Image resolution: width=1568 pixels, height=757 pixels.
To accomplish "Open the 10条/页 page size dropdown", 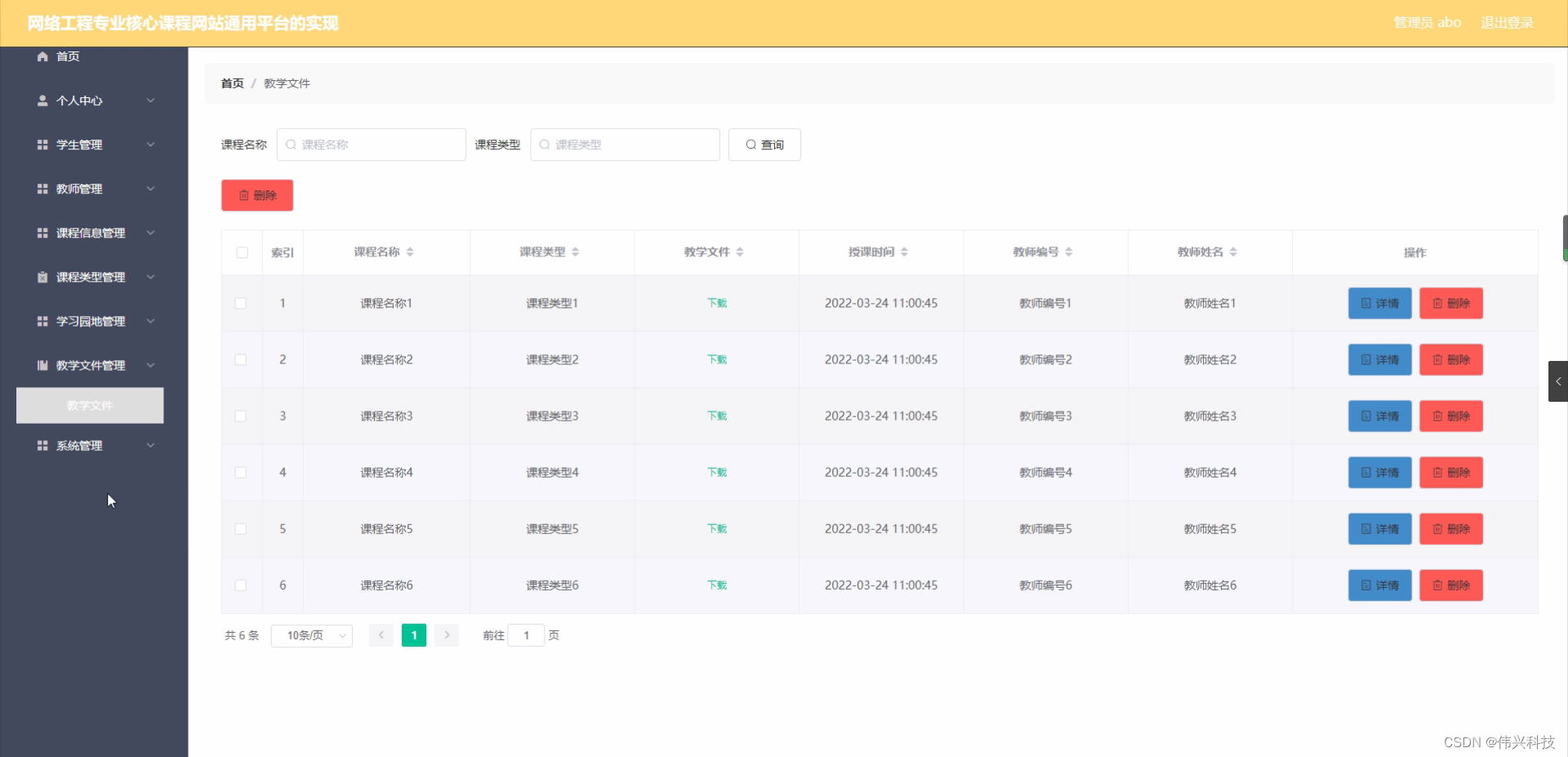I will point(311,635).
